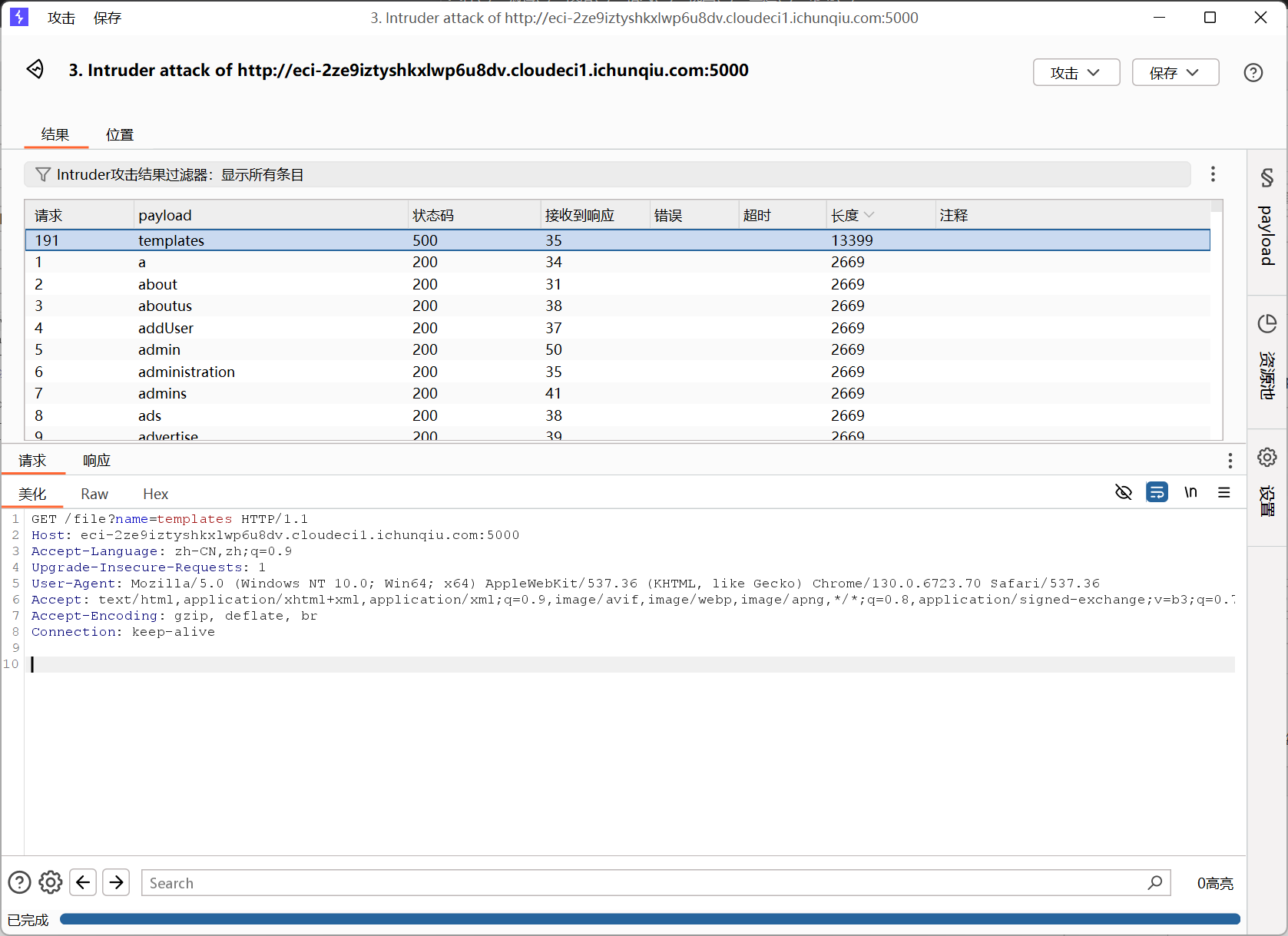Image resolution: width=1288 pixels, height=936 pixels.
Task: Switch to the 位置 tab
Action: 120,134
